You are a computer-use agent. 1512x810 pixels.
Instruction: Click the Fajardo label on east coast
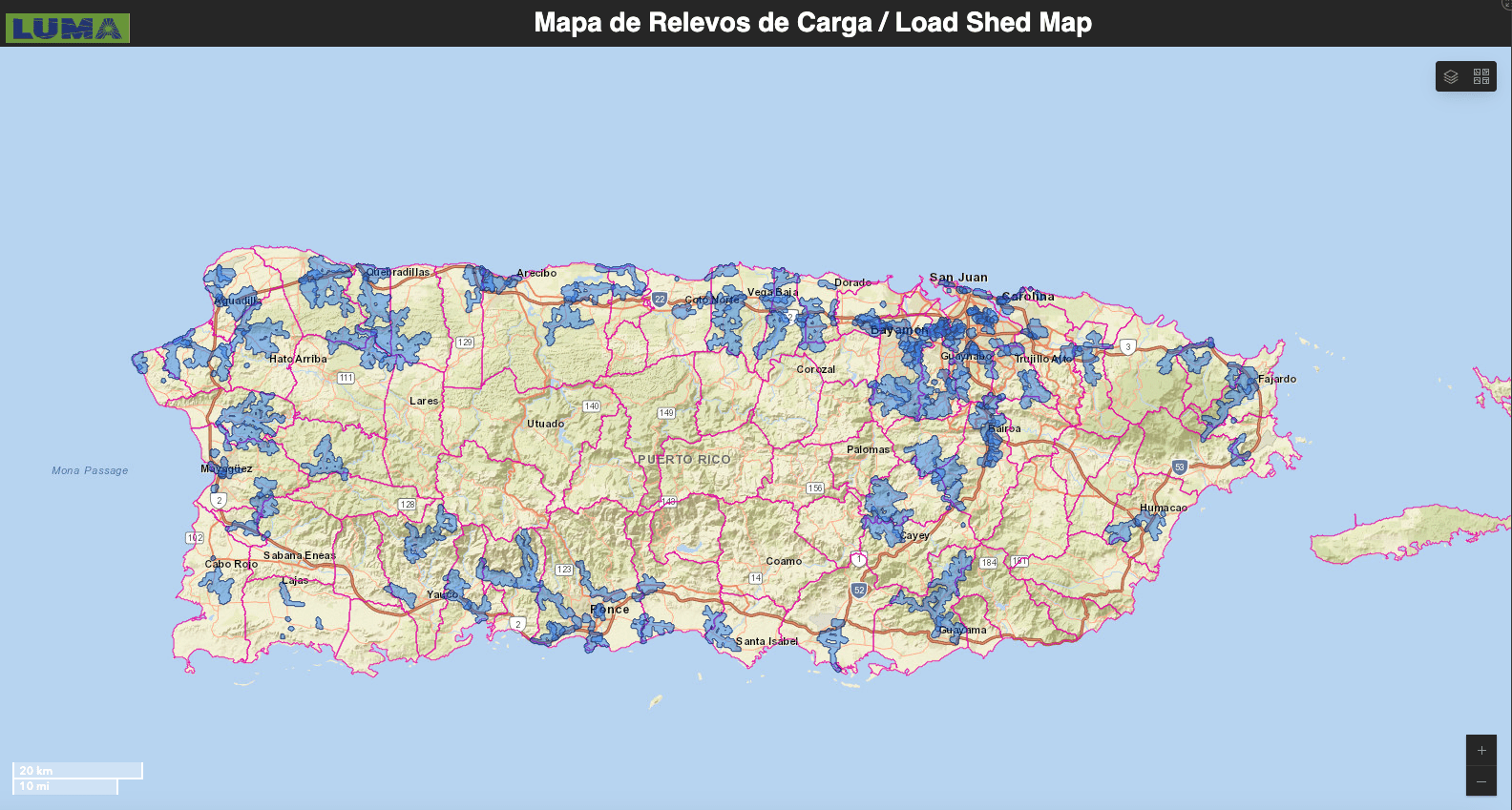[x=1277, y=379]
